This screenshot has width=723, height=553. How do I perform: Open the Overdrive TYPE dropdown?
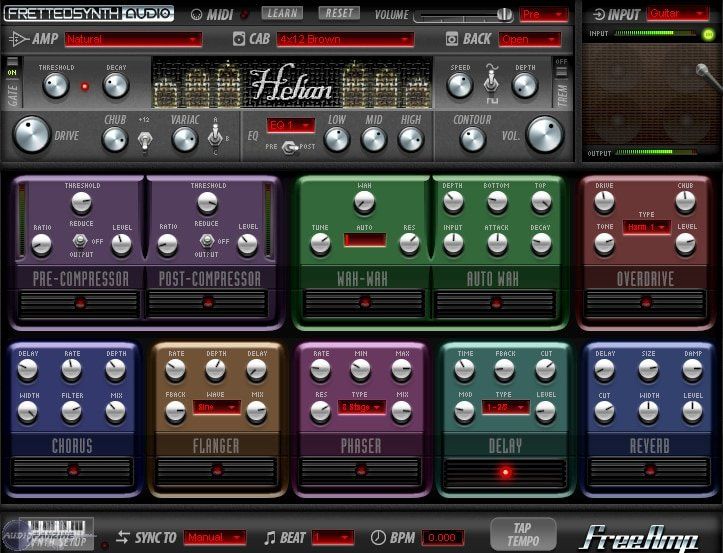click(x=646, y=227)
